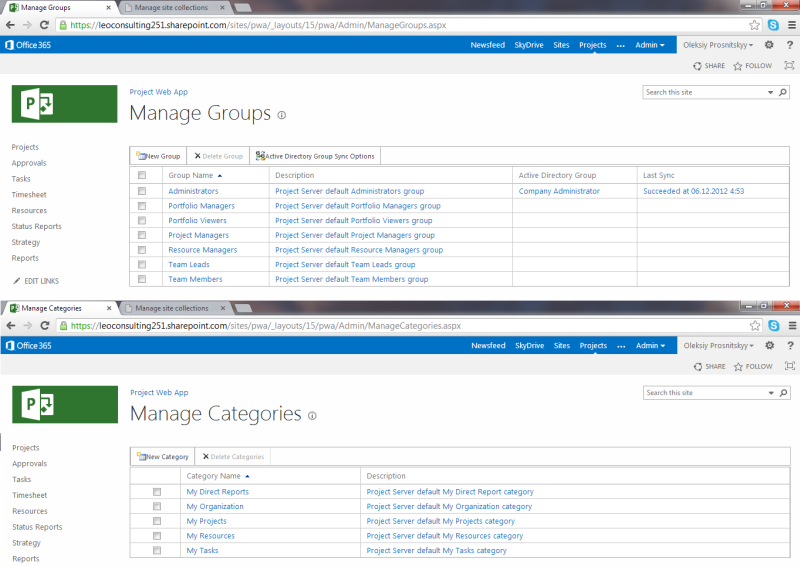The height and width of the screenshot is (566, 800).
Task: Expand Admin dropdown in Manage Categories window
Action: click(650, 346)
